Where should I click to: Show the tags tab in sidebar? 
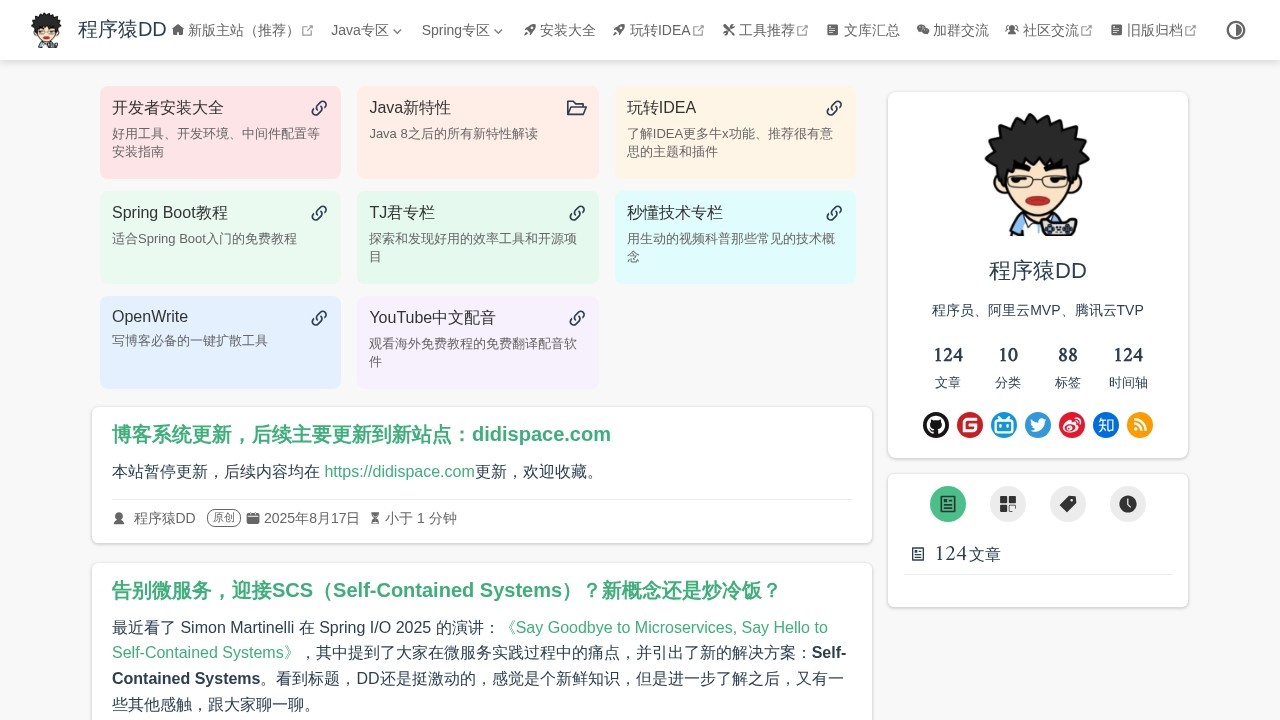point(1068,504)
